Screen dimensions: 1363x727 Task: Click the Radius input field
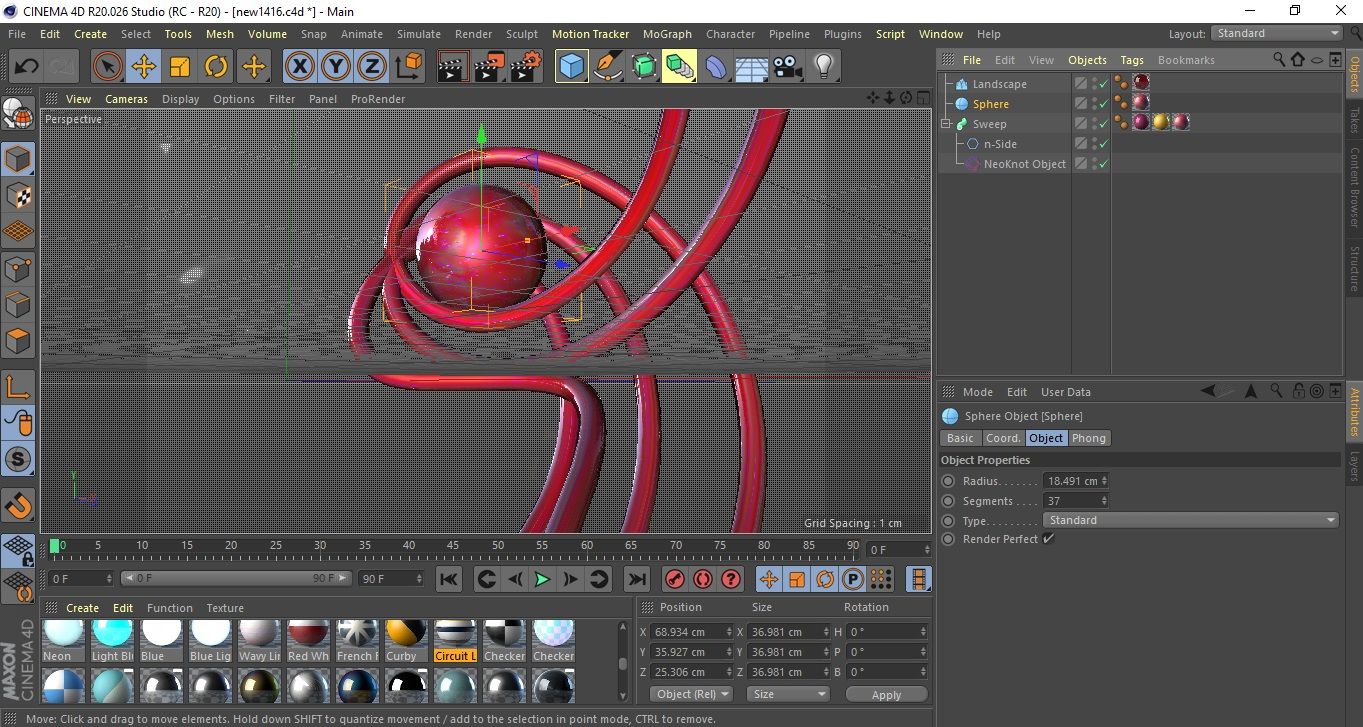click(x=1071, y=481)
